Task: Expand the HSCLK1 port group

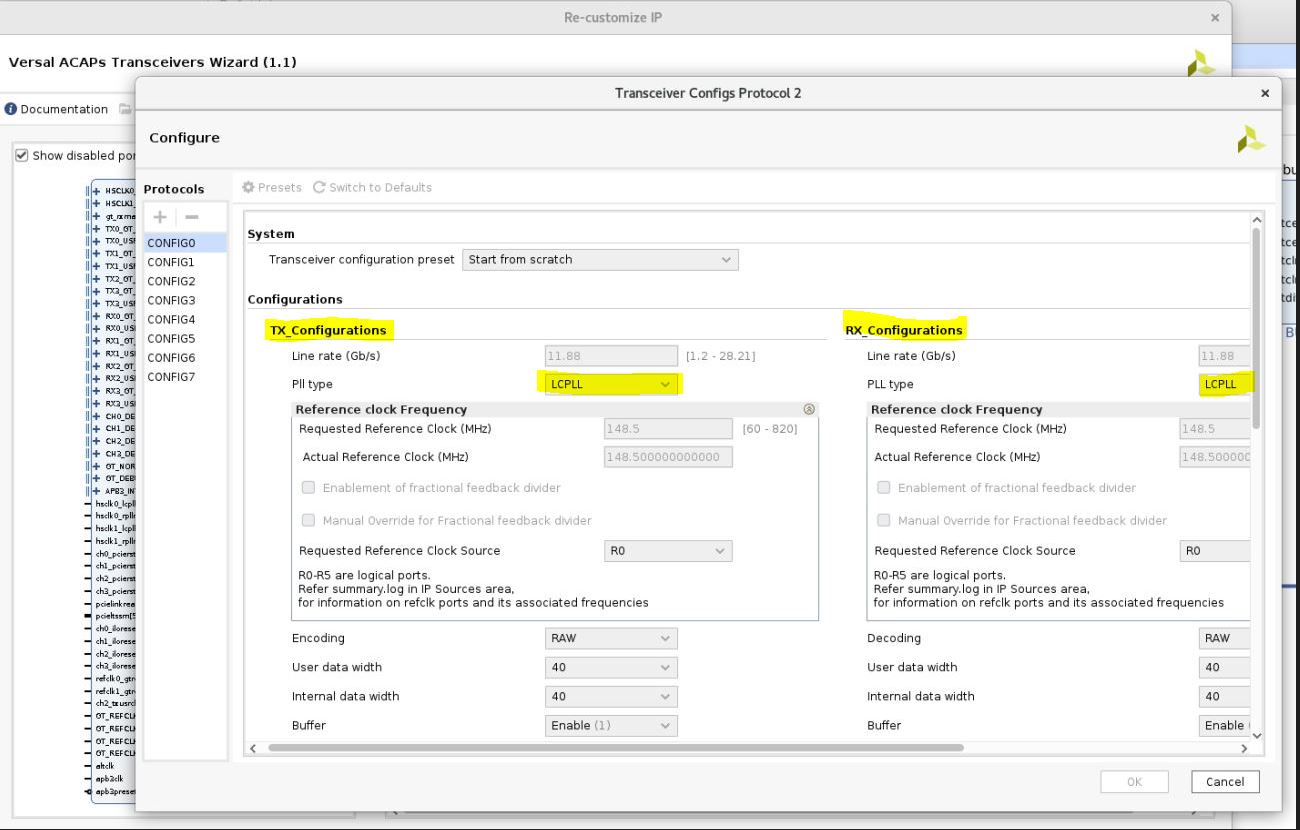Action: (98, 203)
